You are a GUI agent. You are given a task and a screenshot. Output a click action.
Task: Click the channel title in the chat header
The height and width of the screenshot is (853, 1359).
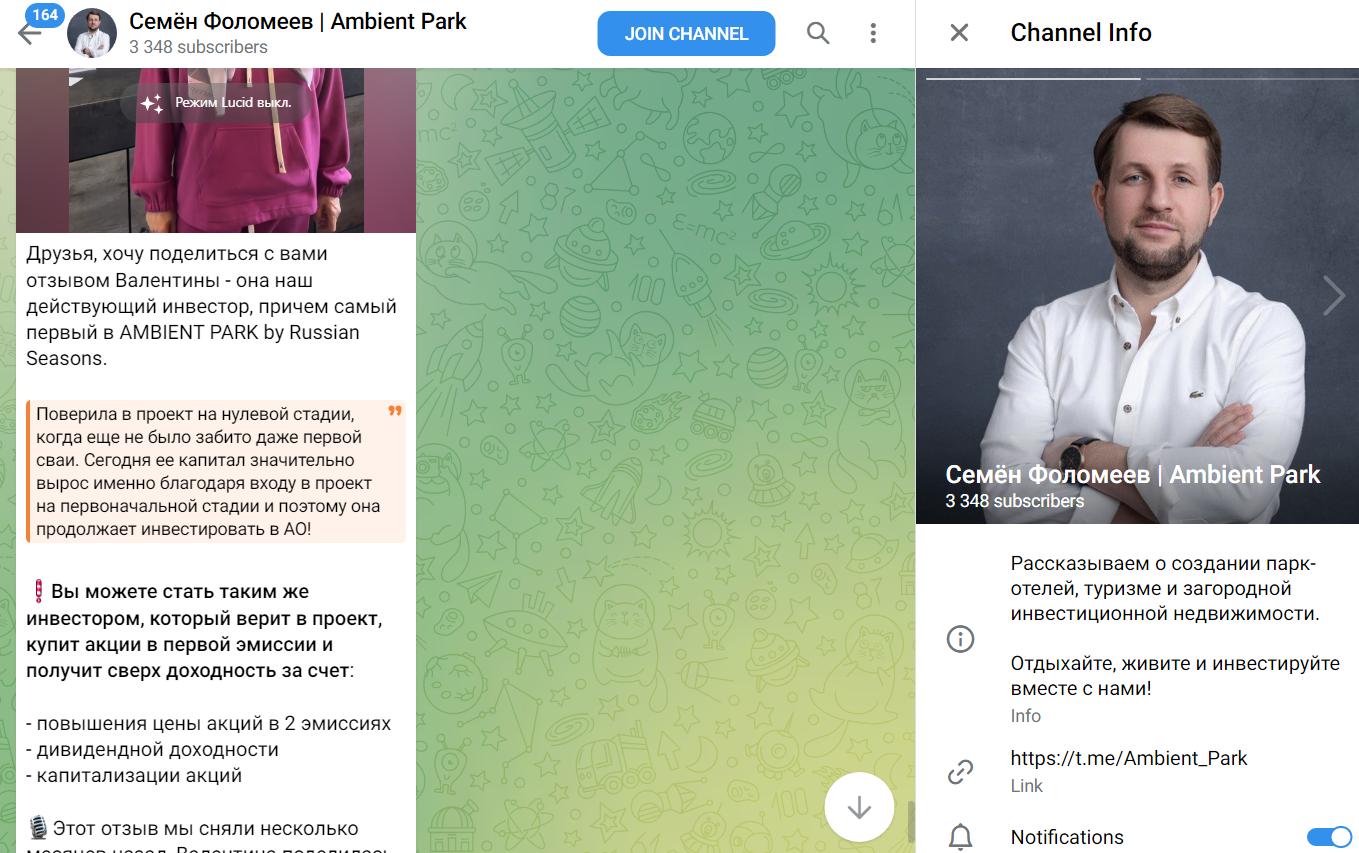pos(298,21)
